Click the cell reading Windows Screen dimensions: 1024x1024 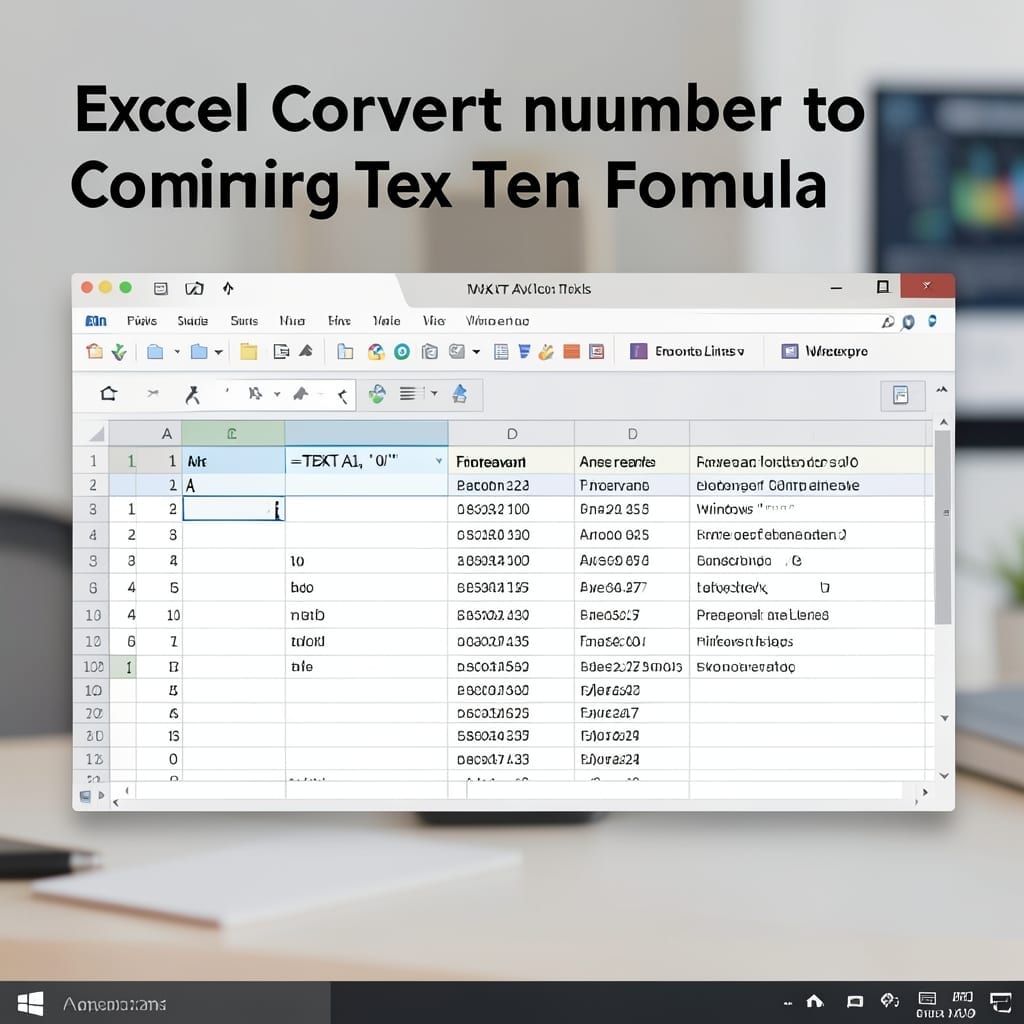tap(807, 509)
